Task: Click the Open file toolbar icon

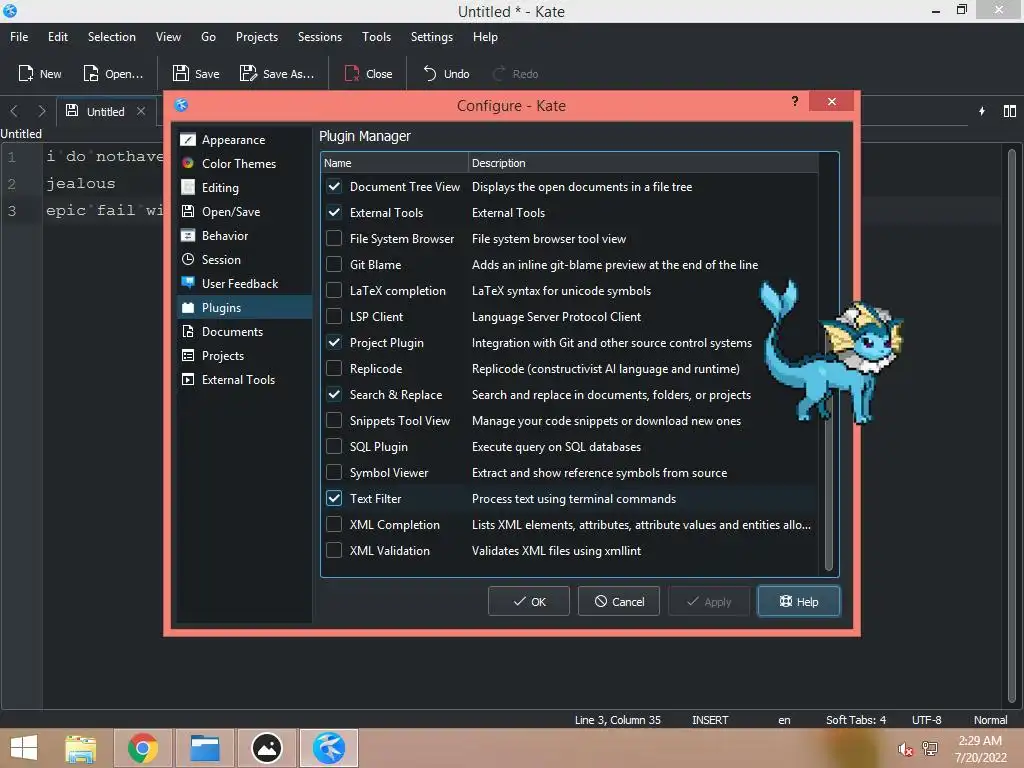Action: tap(91, 73)
